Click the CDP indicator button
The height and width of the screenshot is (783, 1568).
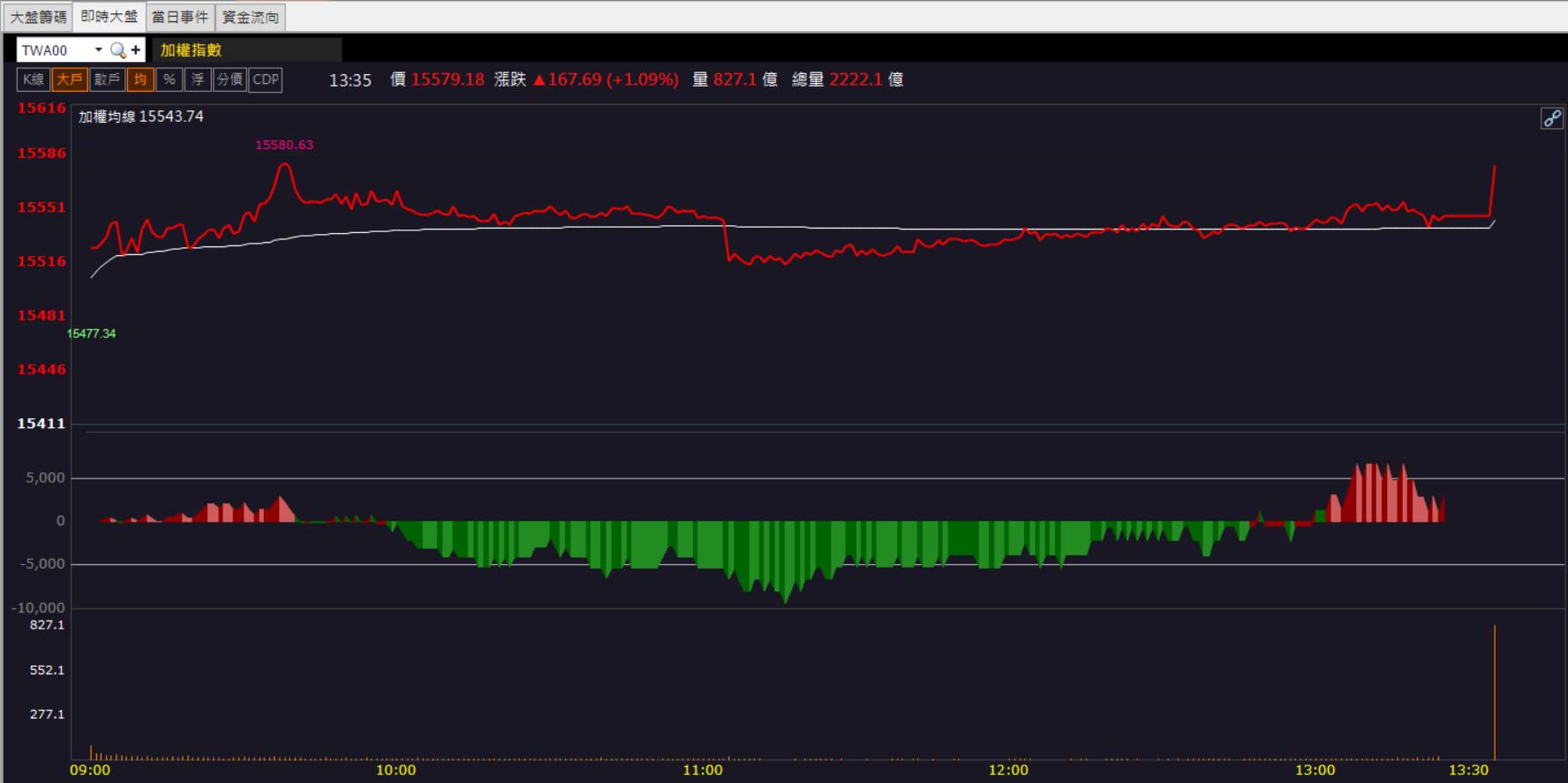click(266, 79)
